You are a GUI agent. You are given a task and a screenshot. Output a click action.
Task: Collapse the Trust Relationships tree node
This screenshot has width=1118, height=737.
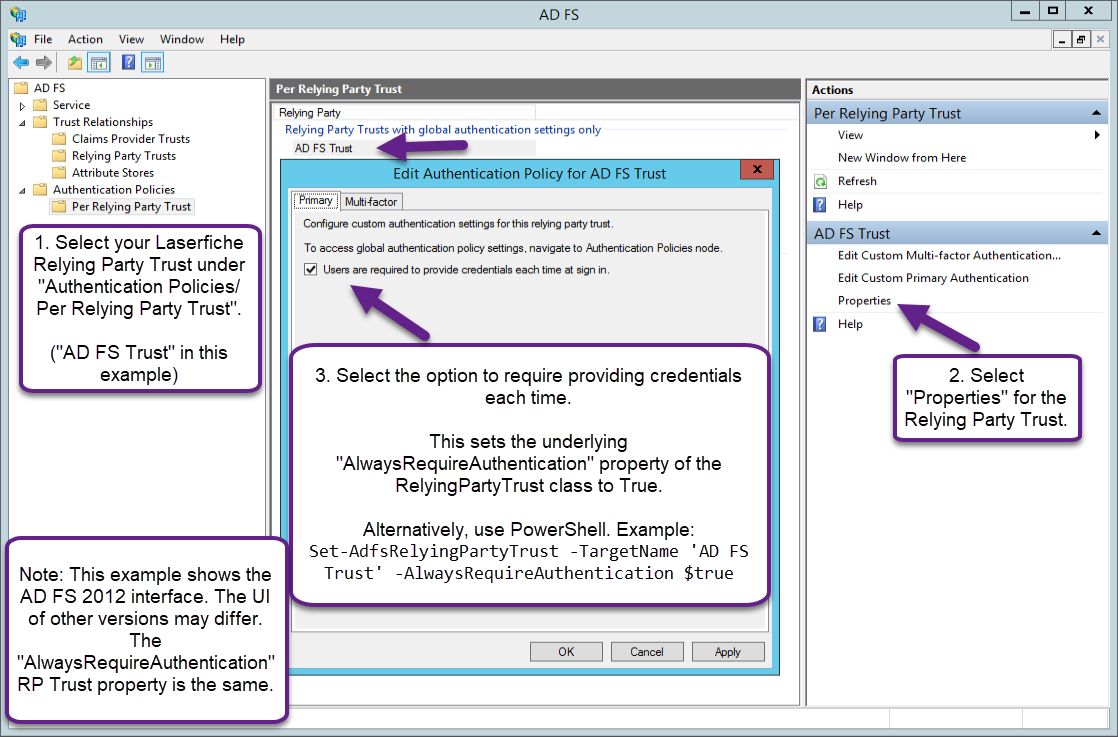[x=22, y=123]
